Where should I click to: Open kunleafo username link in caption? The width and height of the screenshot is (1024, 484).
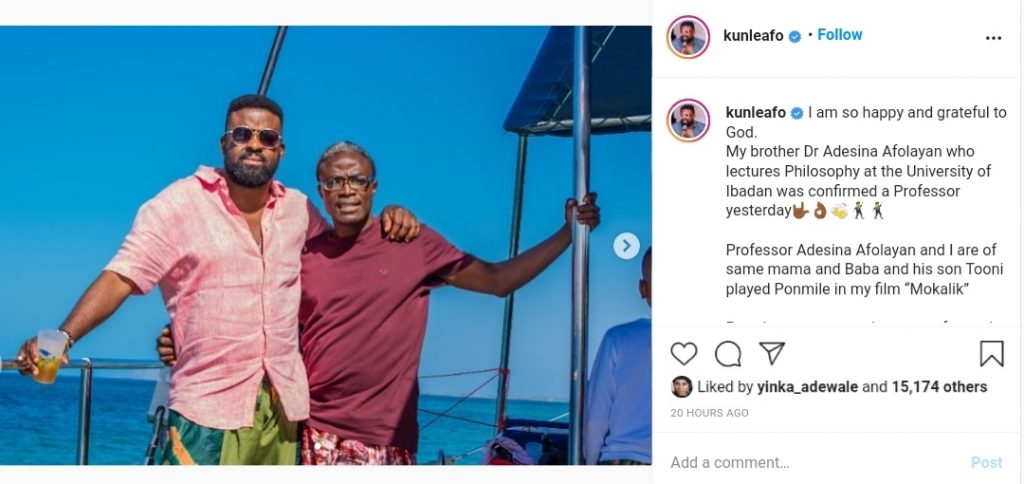tap(755, 113)
